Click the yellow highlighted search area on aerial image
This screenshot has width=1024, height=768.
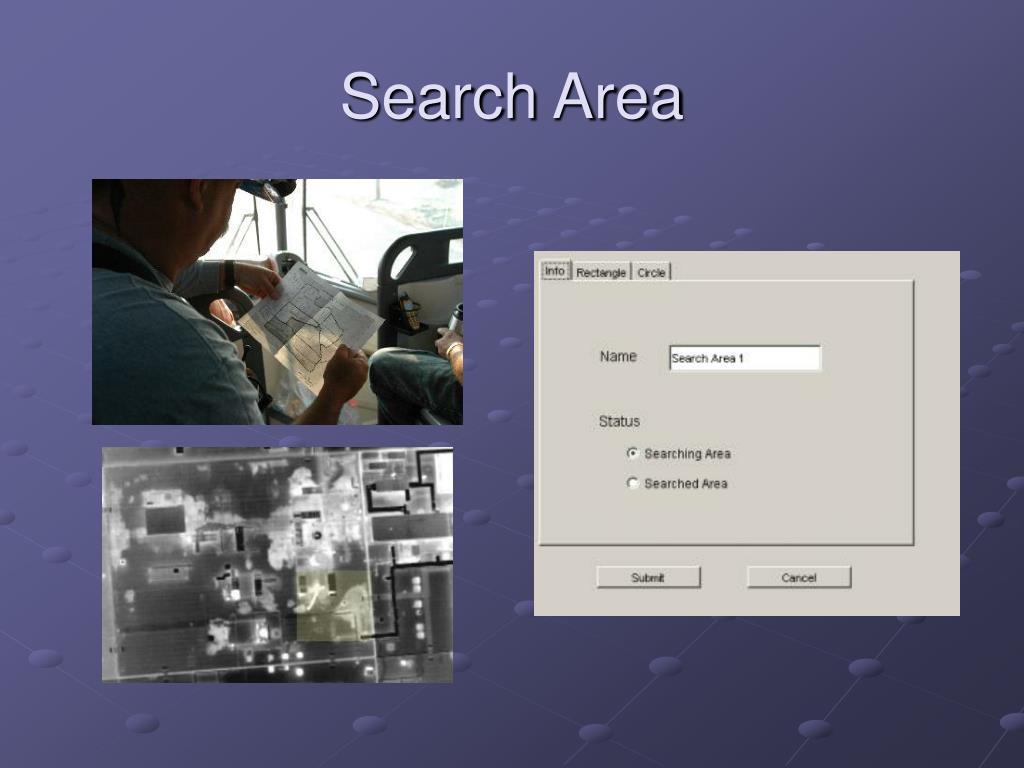334,605
